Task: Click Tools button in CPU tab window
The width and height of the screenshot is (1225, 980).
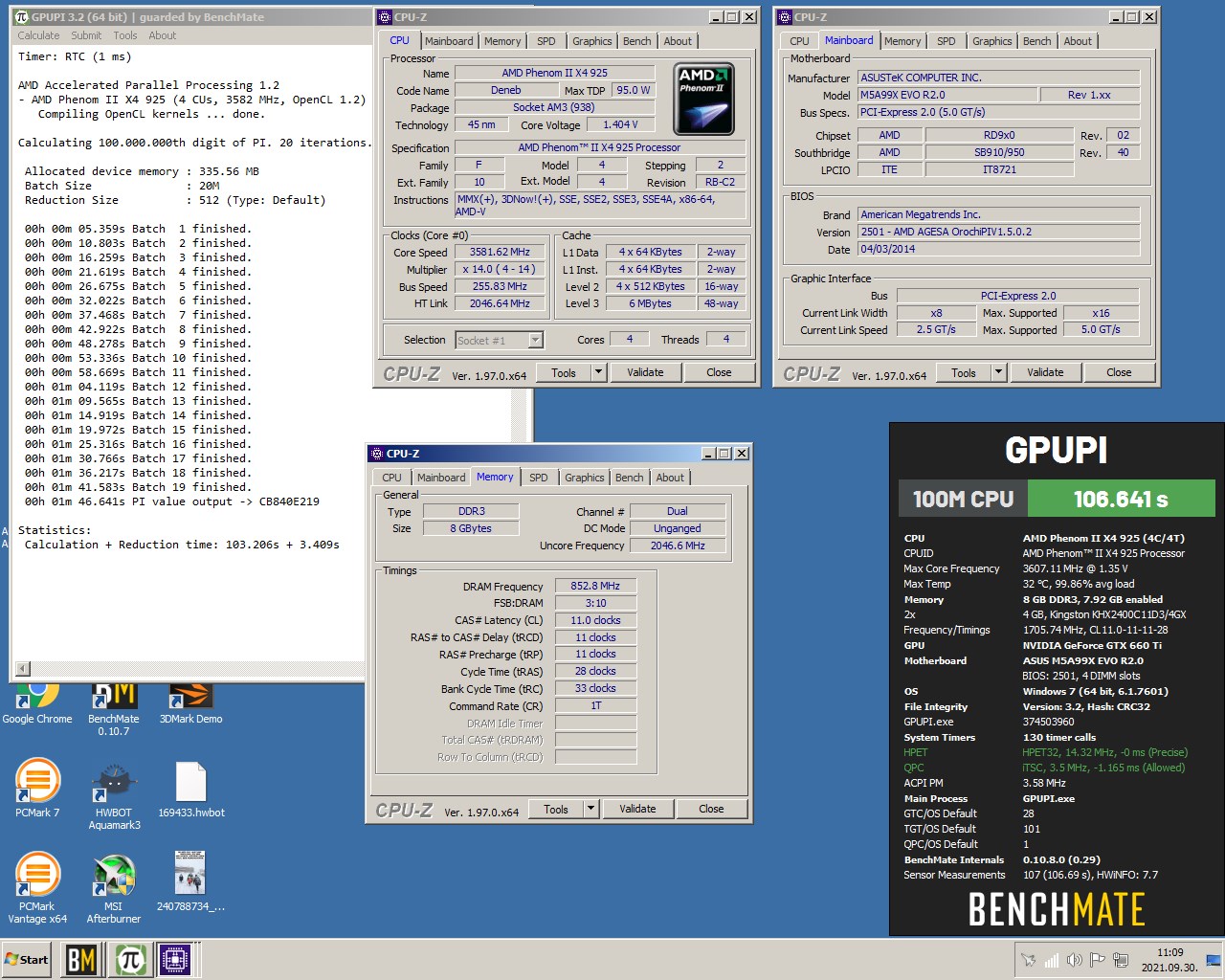Action: pos(564,372)
